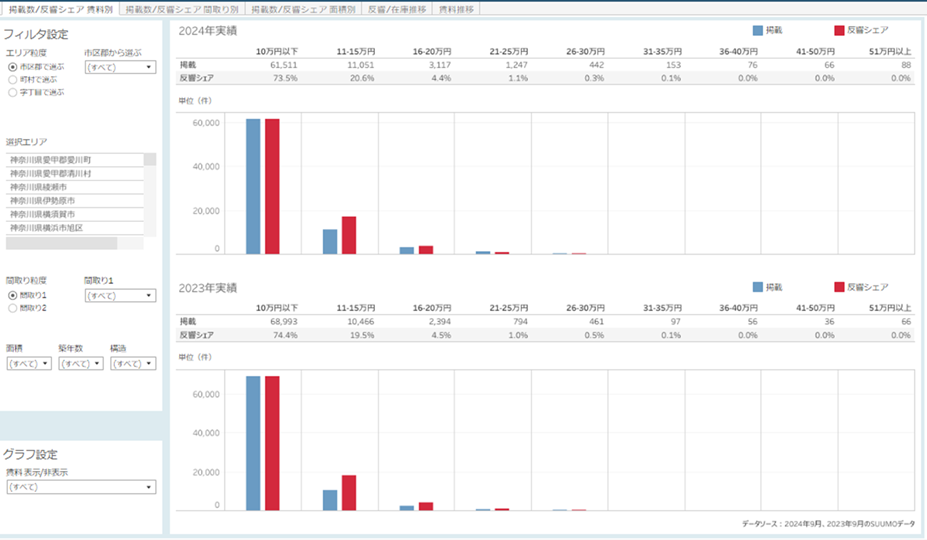The height and width of the screenshot is (540, 927).
Task: Click the red 反響シェア legend swatch for 2024
Action: [x=839, y=30]
